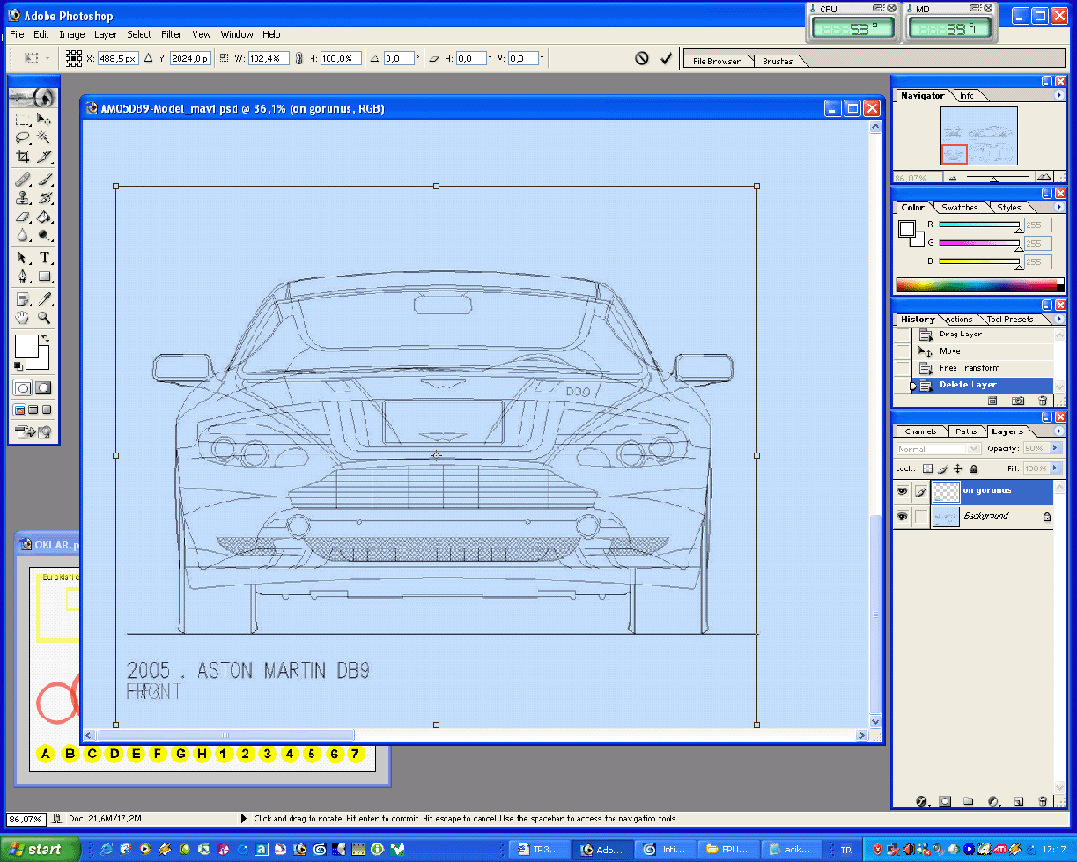The width and height of the screenshot is (1077, 862).
Task: Open the Filter menu
Action: click(x=171, y=34)
